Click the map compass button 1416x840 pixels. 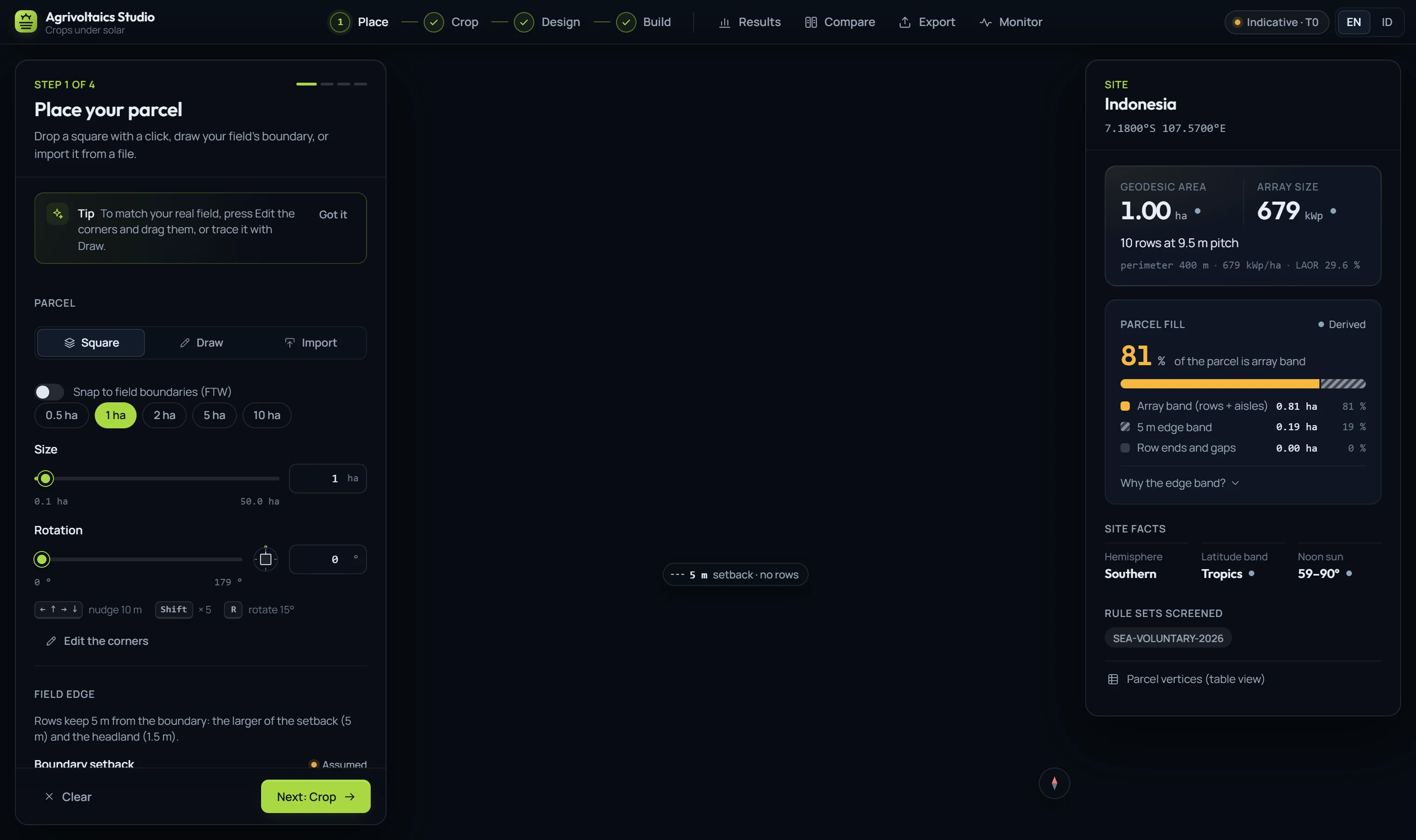point(1055,783)
